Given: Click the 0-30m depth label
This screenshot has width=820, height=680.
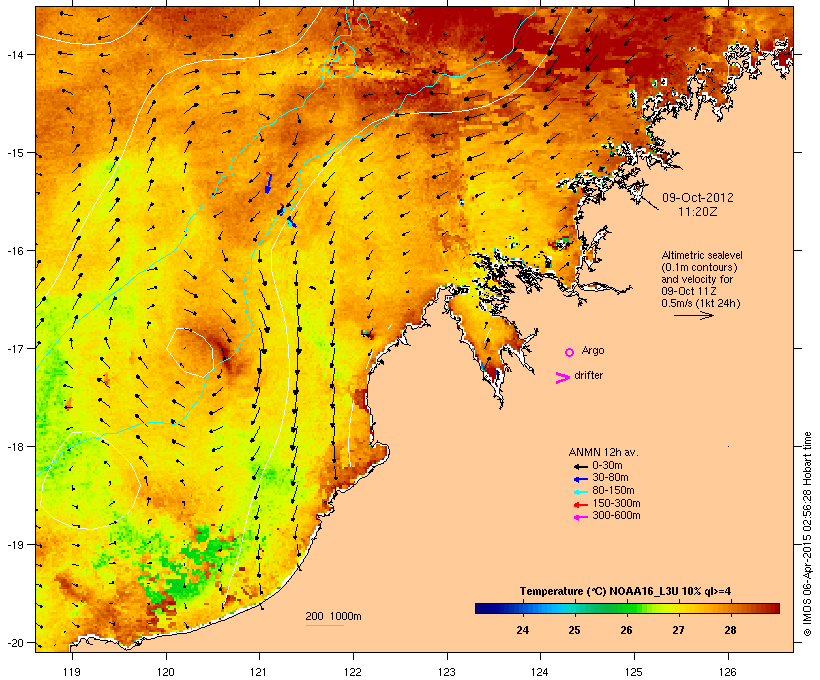Looking at the screenshot, I should coord(607,465).
